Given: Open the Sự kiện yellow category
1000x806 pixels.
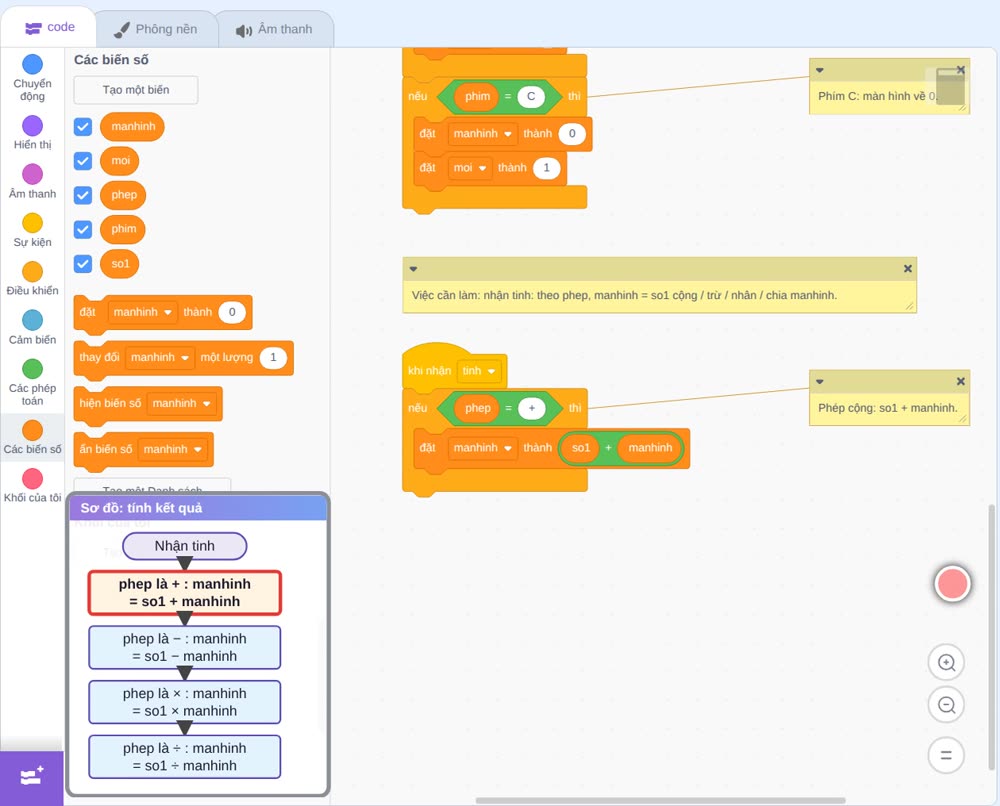Looking at the screenshot, I should 33,223.
